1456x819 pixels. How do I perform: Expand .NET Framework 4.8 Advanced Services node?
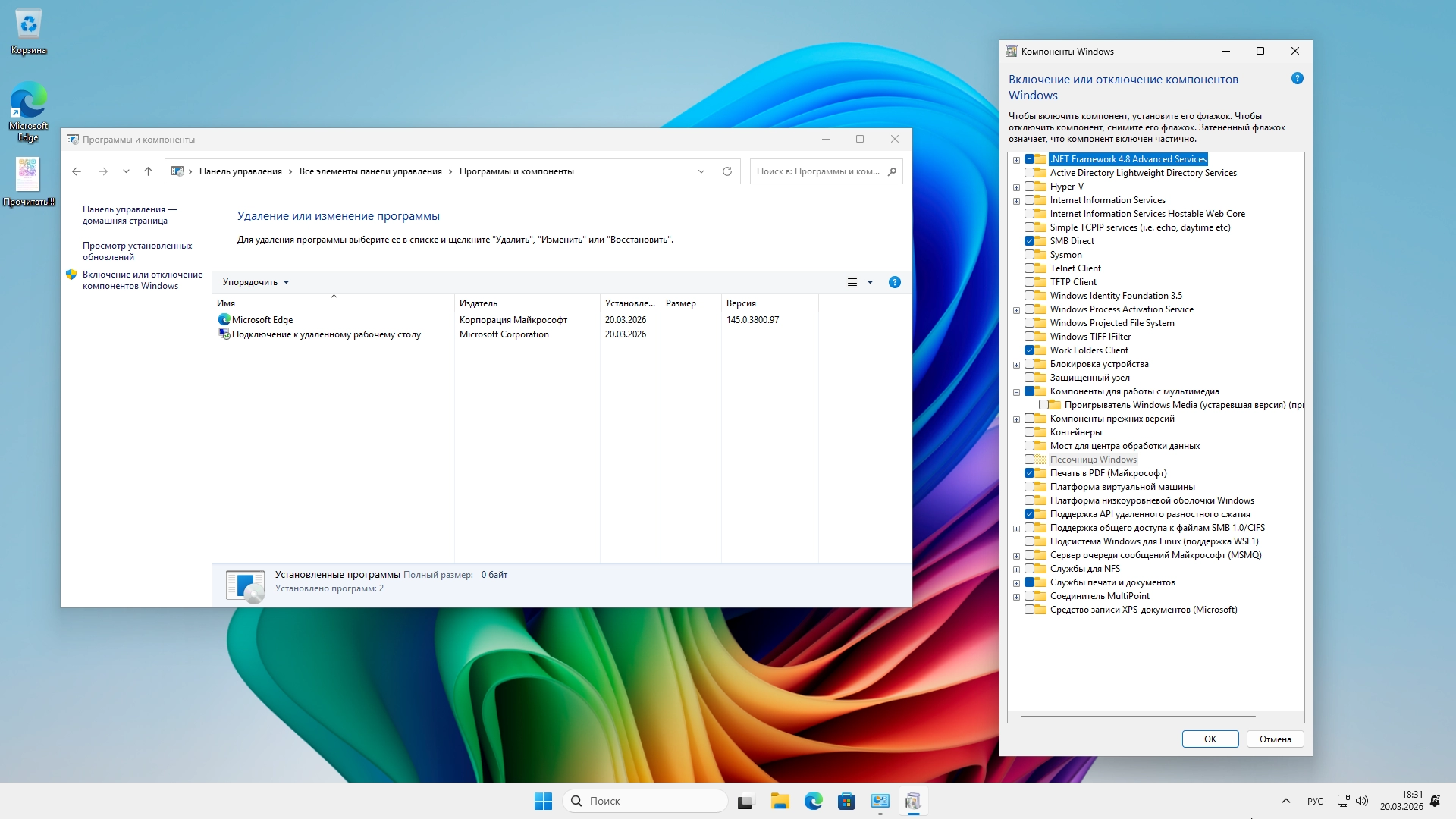tap(1016, 160)
